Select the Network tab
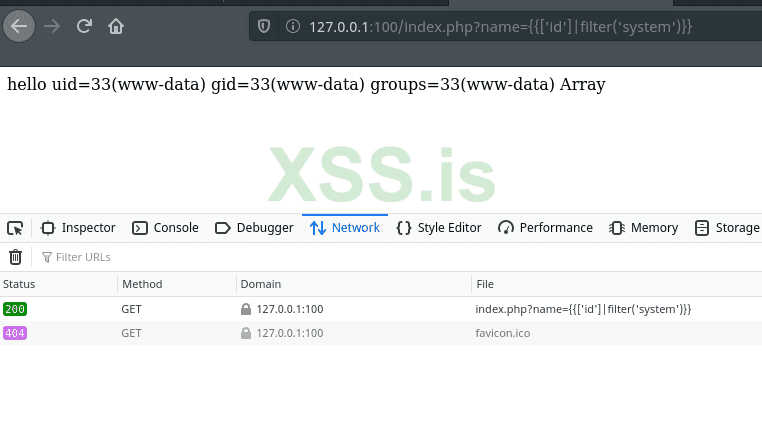762x422 pixels. point(345,228)
